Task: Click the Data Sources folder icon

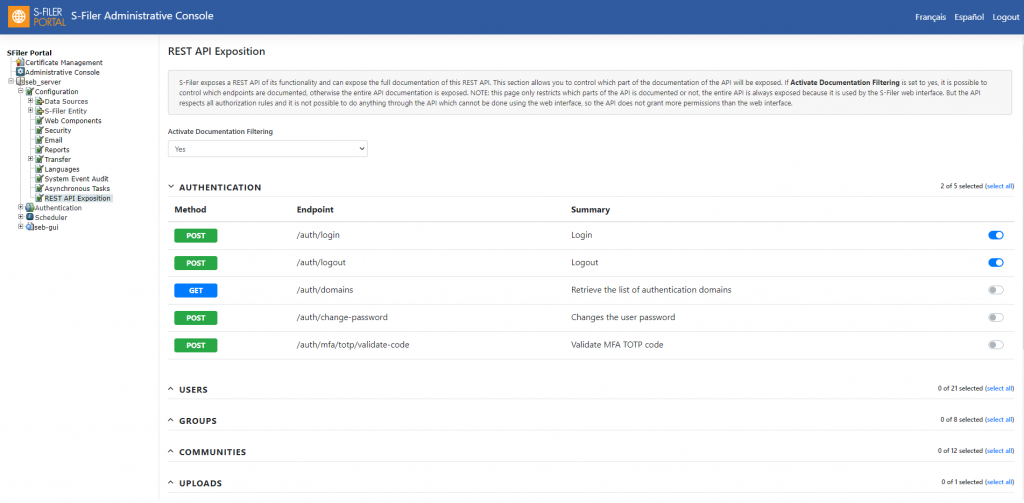Action: coord(39,101)
